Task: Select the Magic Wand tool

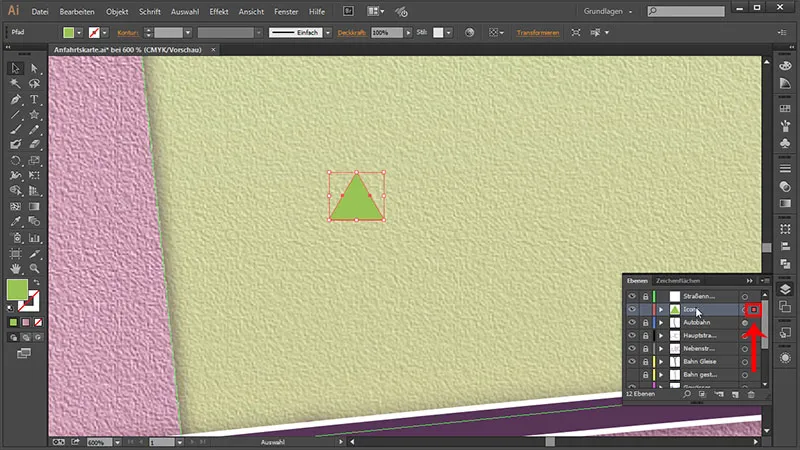Action: tap(15, 83)
